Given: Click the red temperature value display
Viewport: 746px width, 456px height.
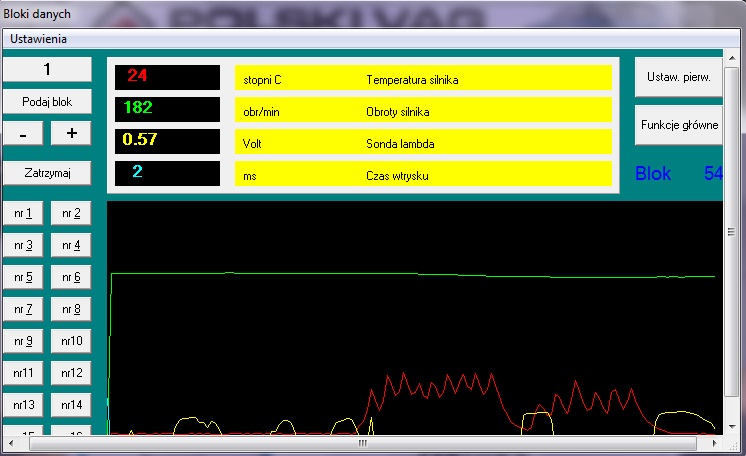Looking at the screenshot, I should pyautogui.click(x=167, y=78).
